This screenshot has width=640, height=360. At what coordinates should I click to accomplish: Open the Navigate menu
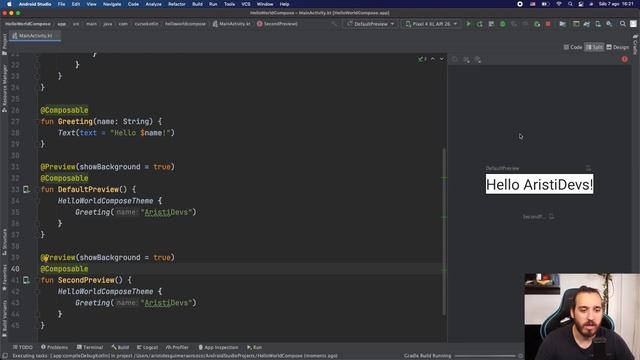pos(112,4)
